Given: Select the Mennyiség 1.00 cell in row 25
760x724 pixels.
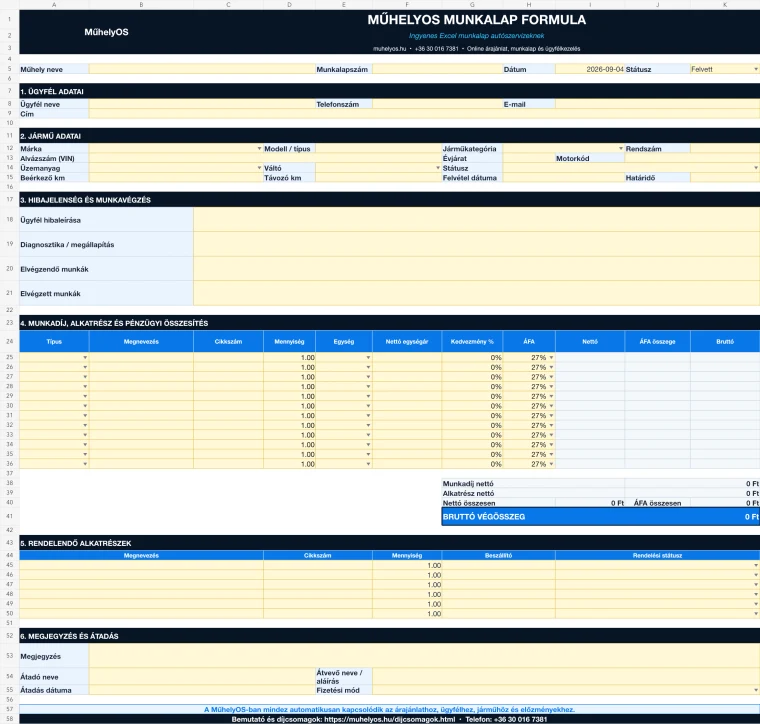Looking at the screenshot, I should 289,358.
